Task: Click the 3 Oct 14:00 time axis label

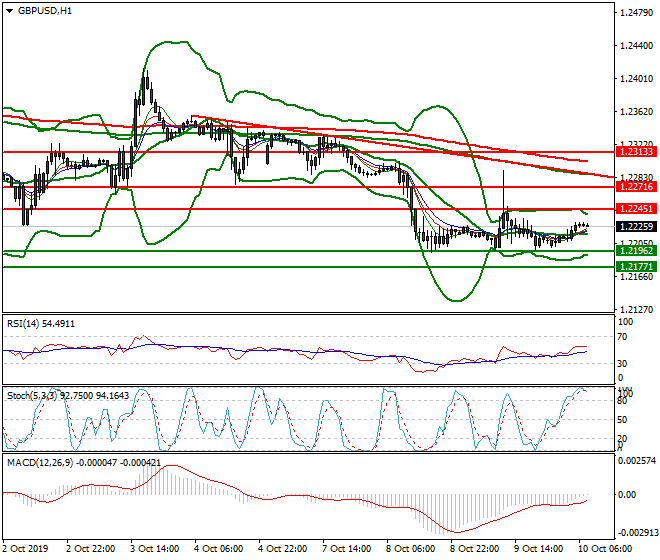Action: click(153, 549)
